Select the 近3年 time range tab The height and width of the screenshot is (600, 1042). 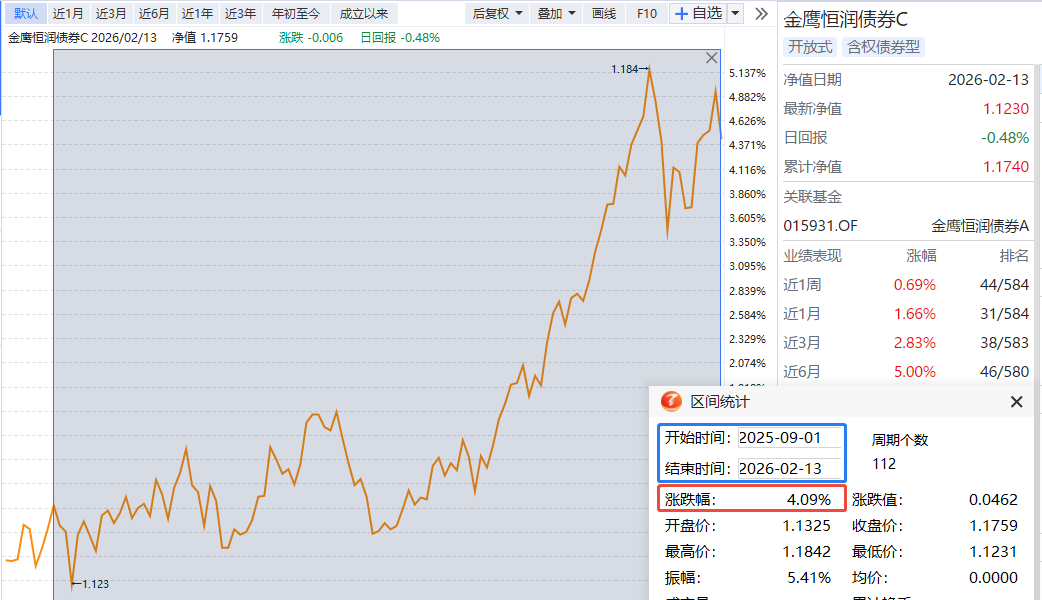click(240, 14)
